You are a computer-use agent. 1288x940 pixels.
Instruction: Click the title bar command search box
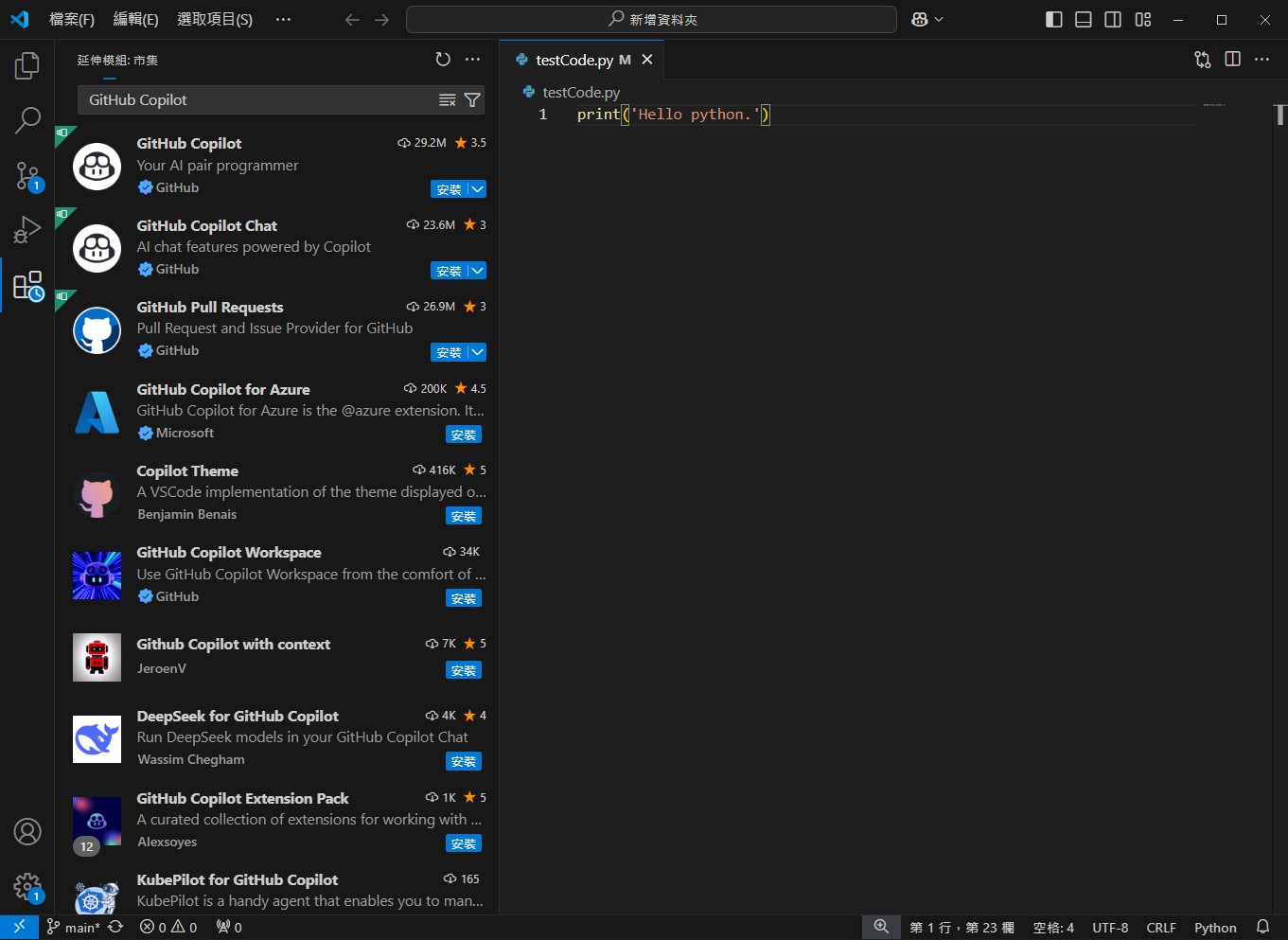coord(651,20)
